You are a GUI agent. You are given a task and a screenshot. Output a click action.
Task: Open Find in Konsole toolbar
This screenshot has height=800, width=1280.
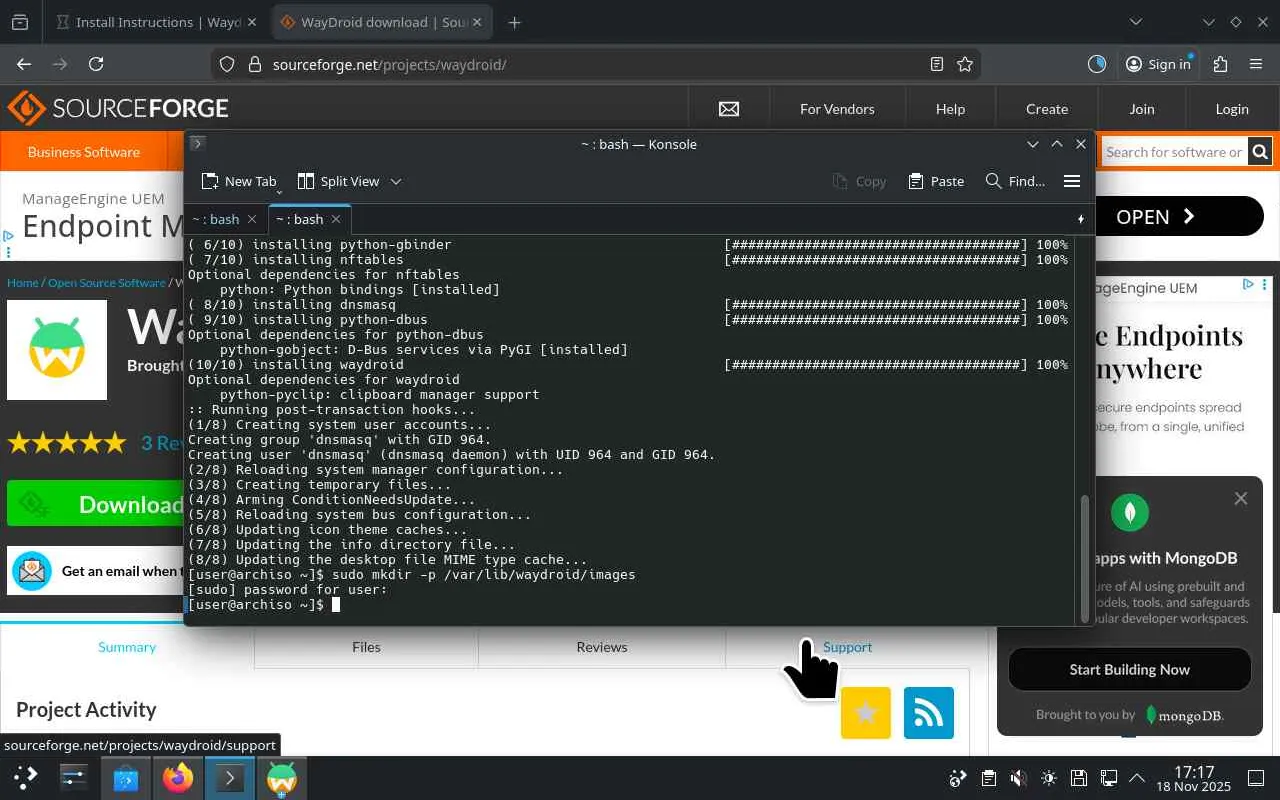click(x=1015, y=181)
